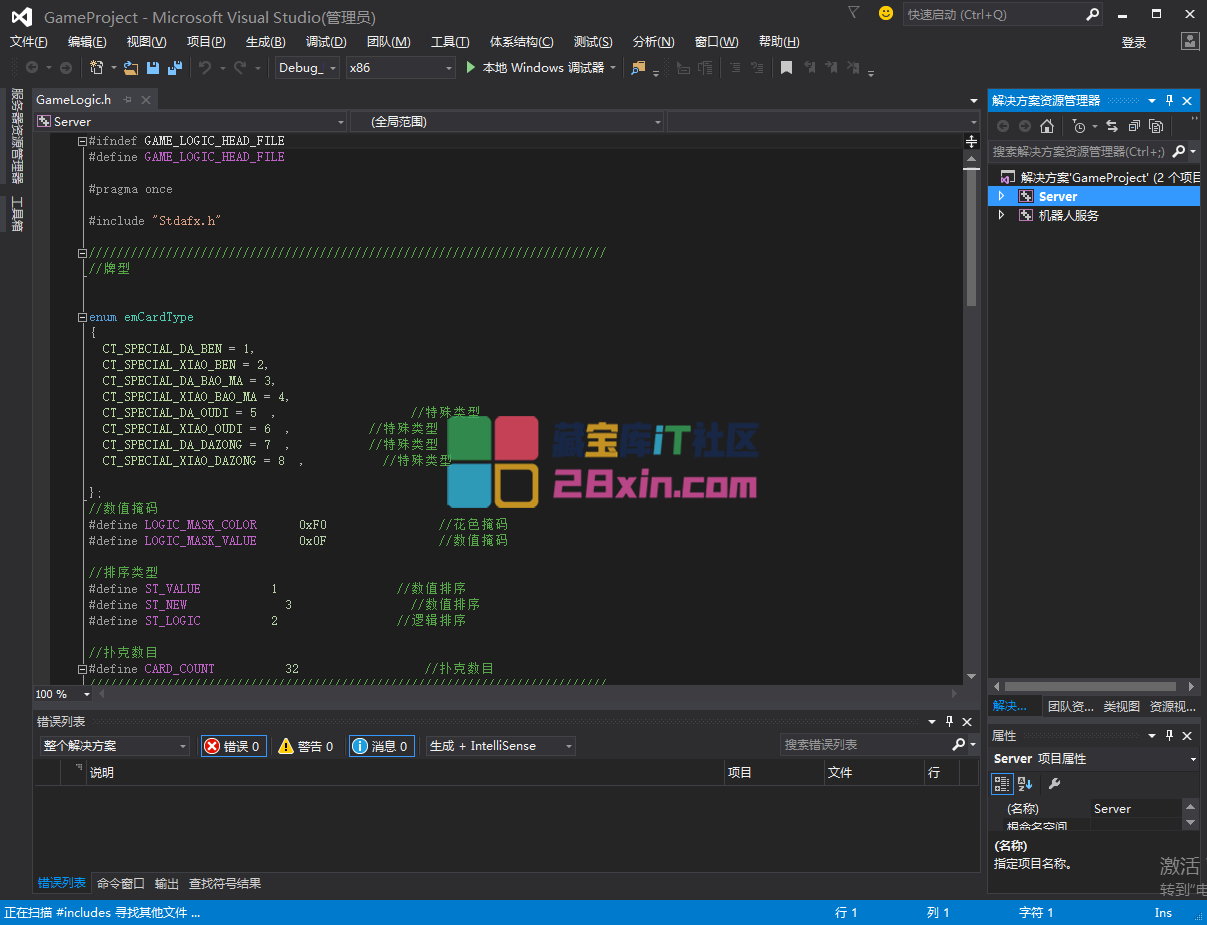Image resolution: width=1207 pixels, height=925 pixels.
Task: Switch to the 命令窗口 tab
Action: tap(121, 883)
